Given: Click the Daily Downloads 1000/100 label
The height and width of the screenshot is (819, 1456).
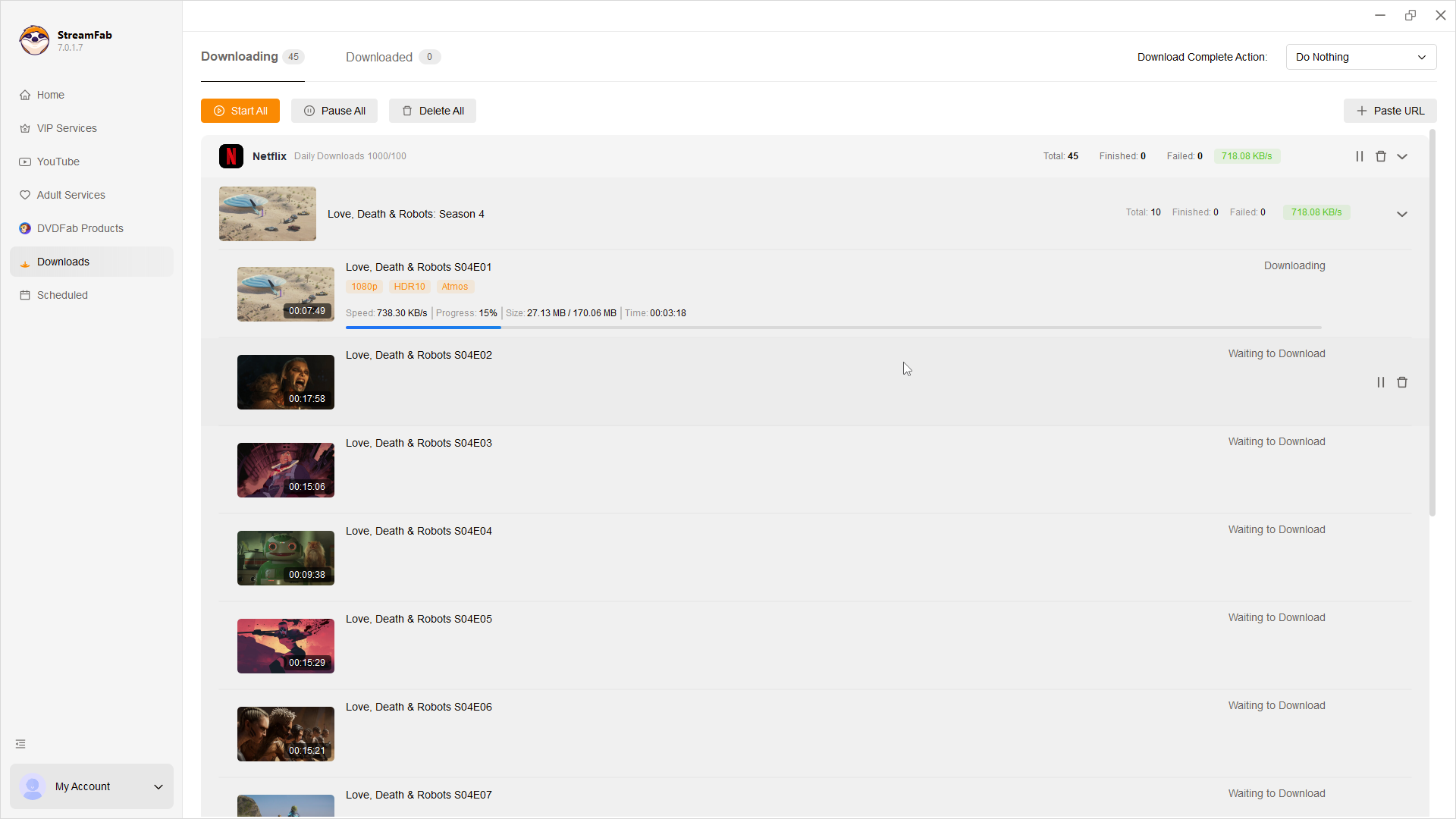Looking at the screenshot, I should pos(350,156).
